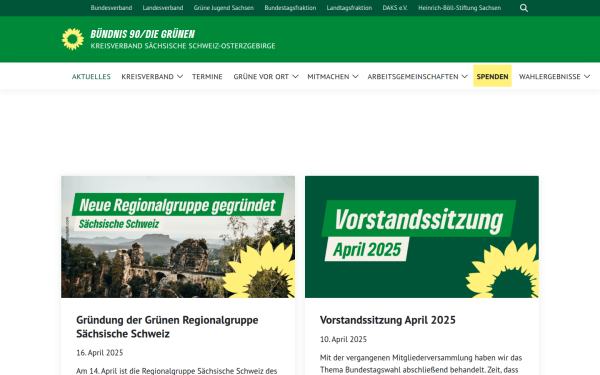Open article Gründung der Grünen Regionalgruppe Sächsische Schweiz
This screenshot has width=600, height=375.
(167, 327)
